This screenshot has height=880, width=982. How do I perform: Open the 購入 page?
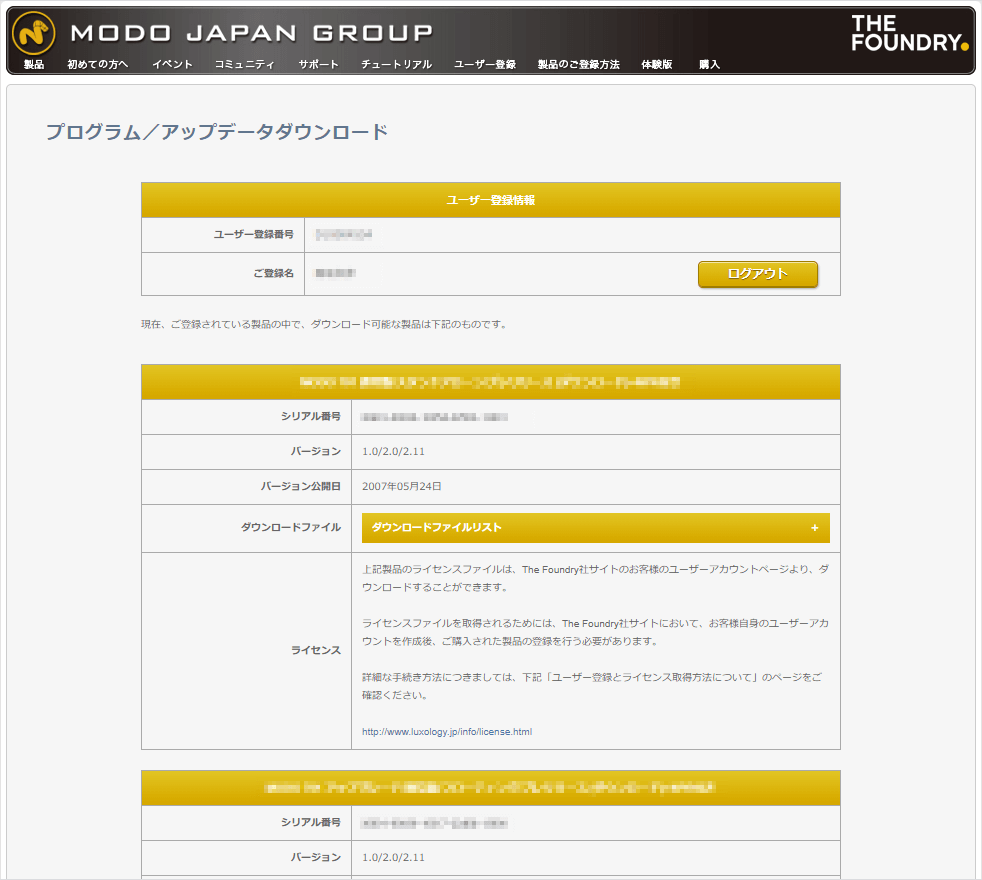710,65
